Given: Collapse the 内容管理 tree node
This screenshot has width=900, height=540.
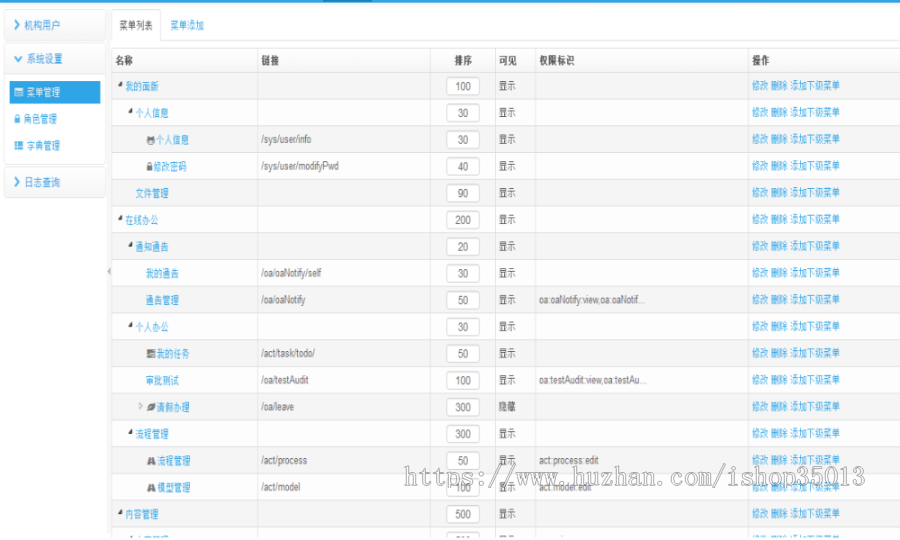Looking at the screenshot, I should click(121, 512).
